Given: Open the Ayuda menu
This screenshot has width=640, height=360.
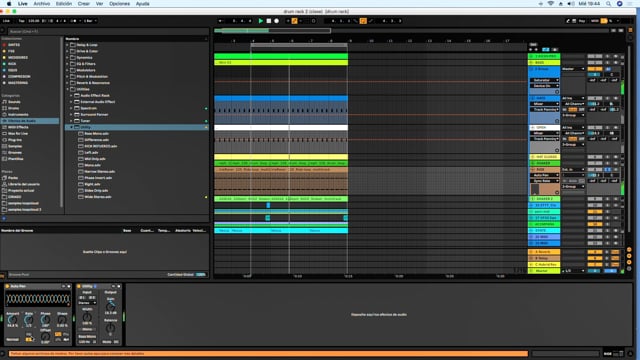Looking at the screenshot, I should click(x=142, y=4).
